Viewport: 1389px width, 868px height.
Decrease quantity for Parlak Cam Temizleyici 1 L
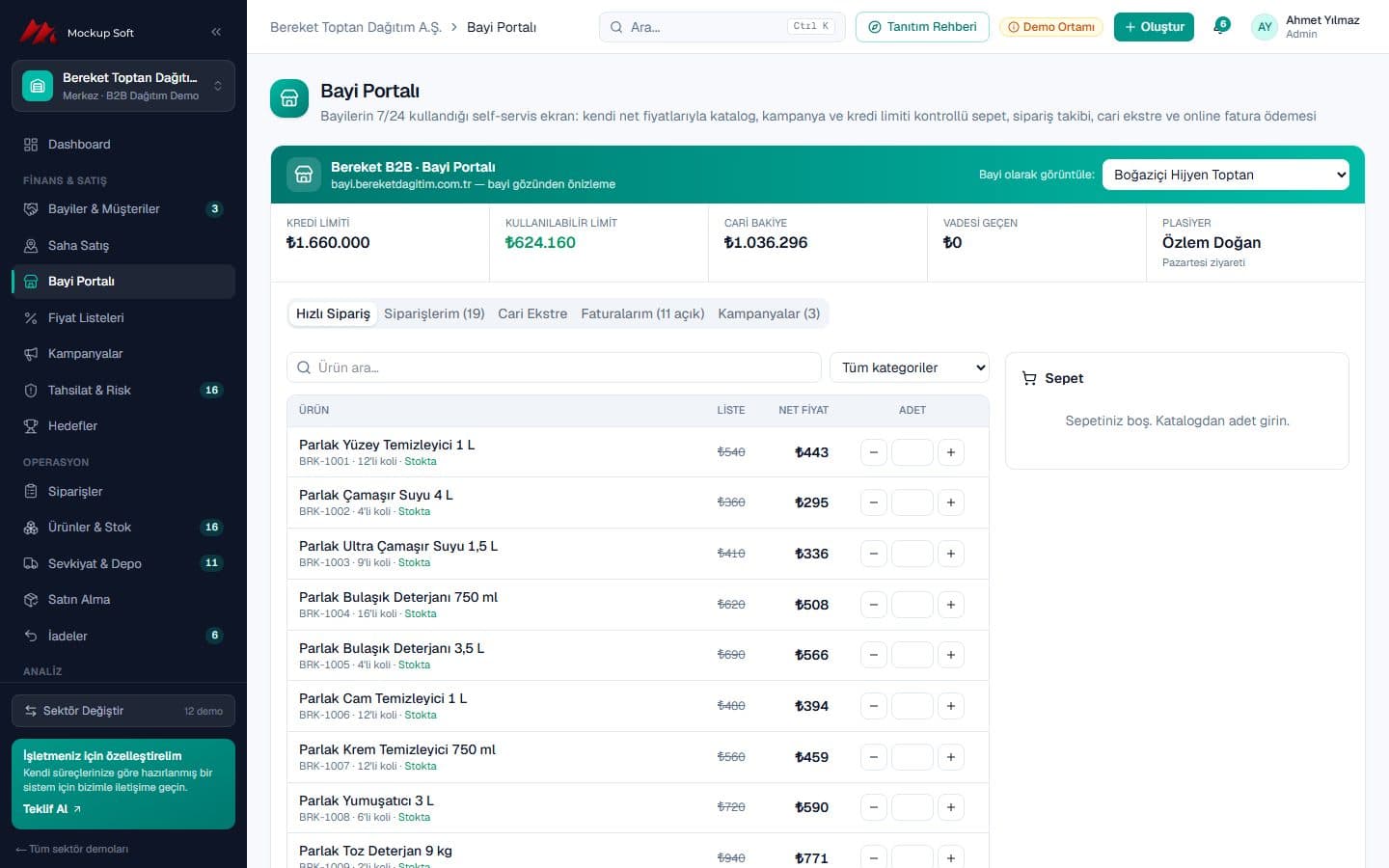874,706
